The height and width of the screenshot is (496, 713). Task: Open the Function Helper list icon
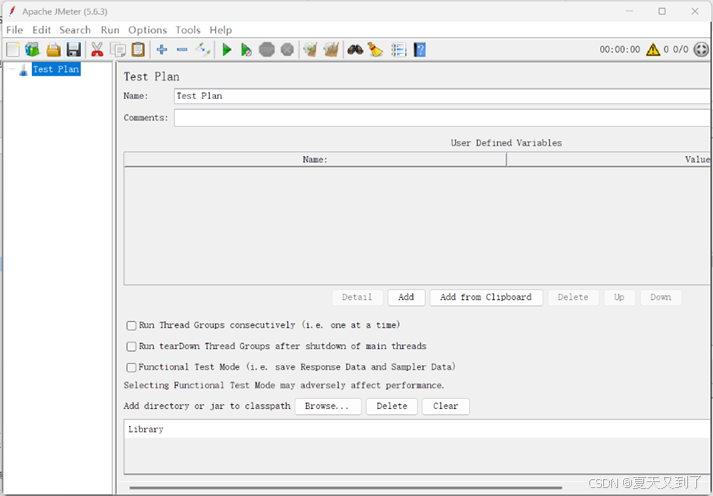coord(398,50)
